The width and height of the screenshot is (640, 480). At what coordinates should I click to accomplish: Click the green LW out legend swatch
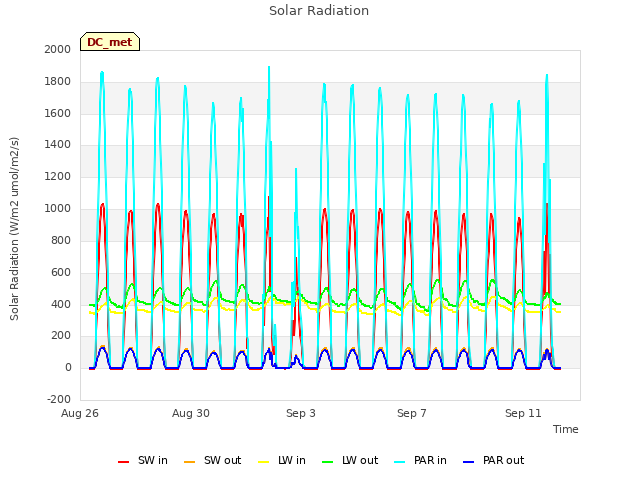tap(327, 462)
